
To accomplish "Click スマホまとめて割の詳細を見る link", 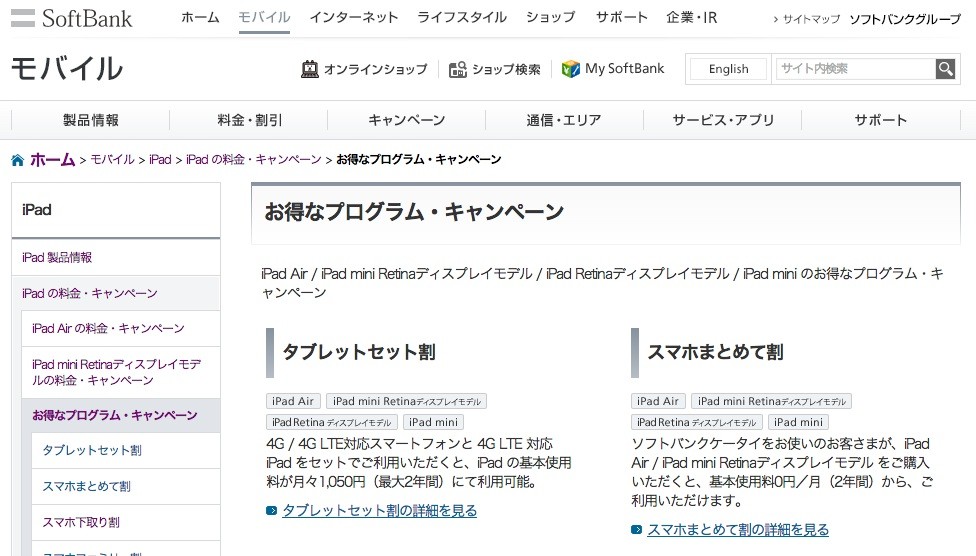I will point(738,530).
